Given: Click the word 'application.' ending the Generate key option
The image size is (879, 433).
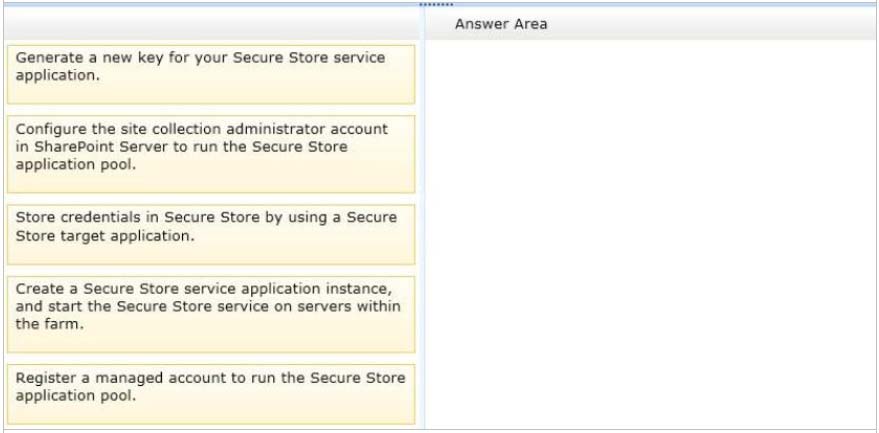Looking at the screenshot, I should point(58,75).
